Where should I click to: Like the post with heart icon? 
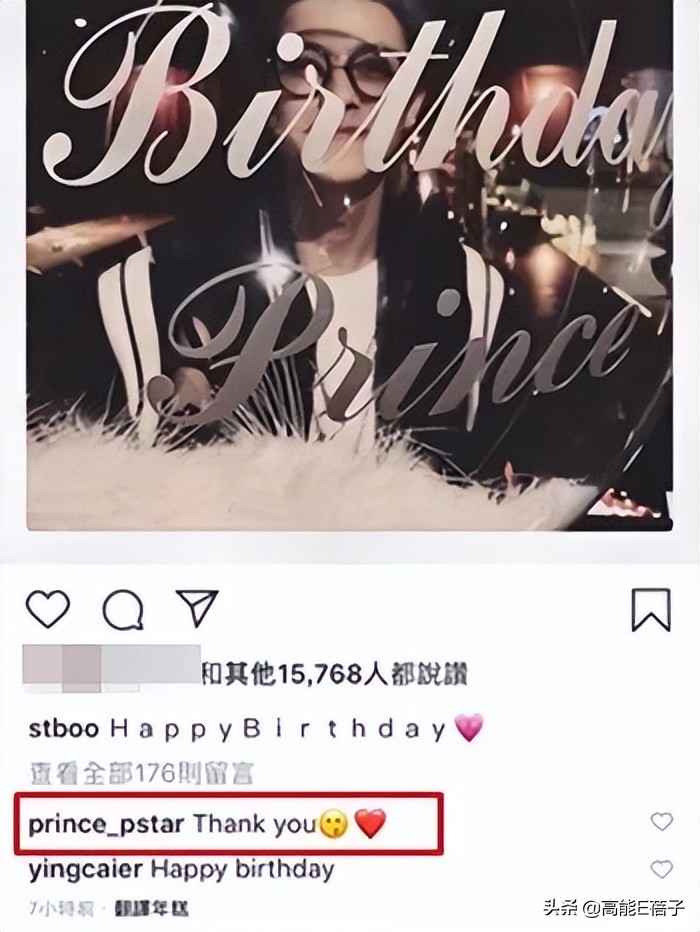point(48,609)
